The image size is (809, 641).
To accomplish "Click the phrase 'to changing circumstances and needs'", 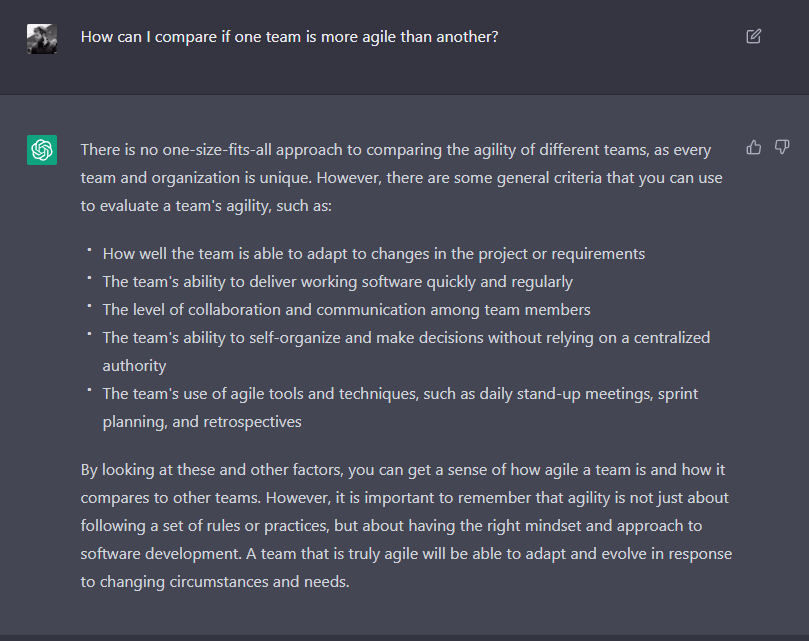I will click(215, 581).
